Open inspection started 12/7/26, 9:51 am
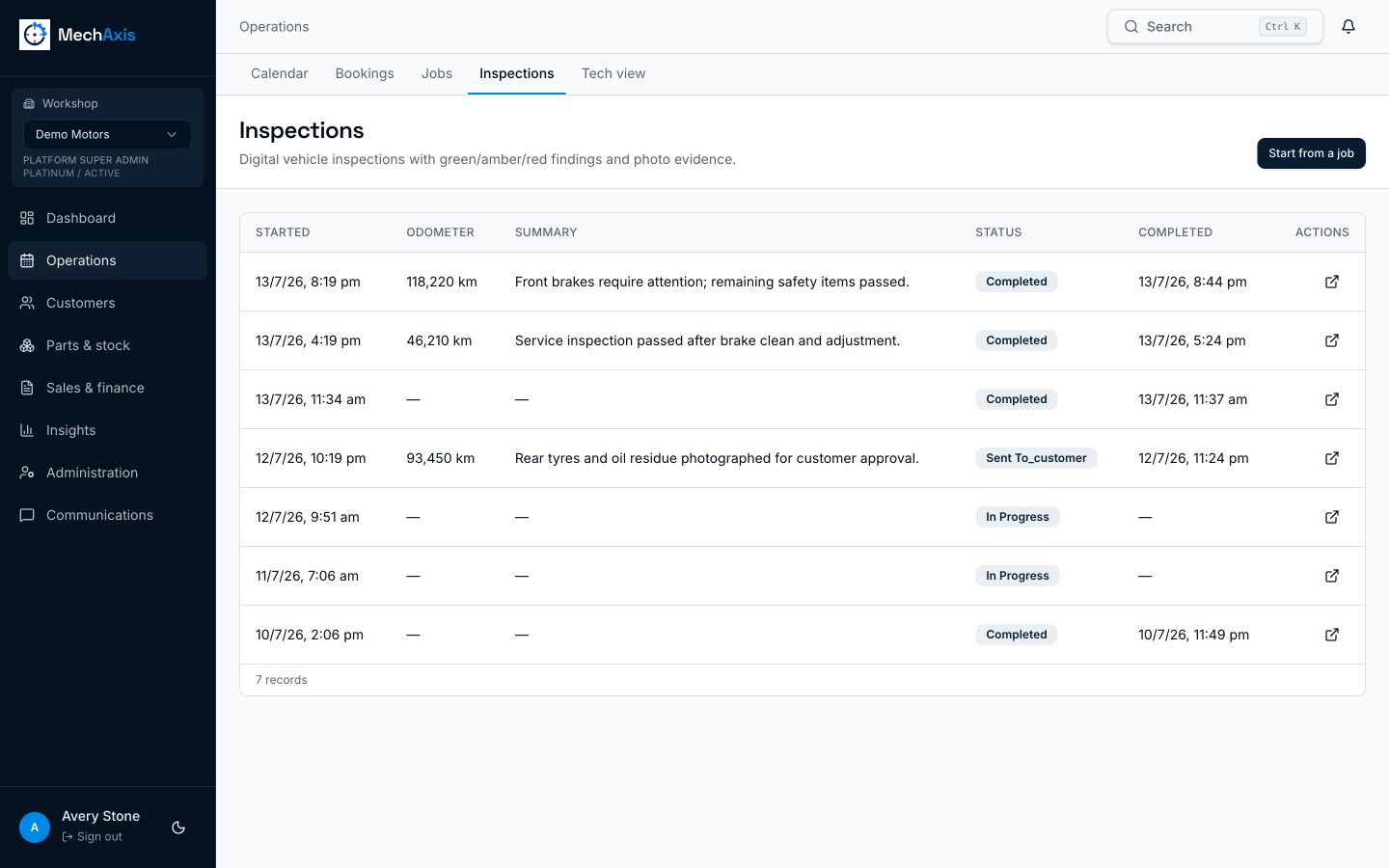 (x=1332, y=517)
